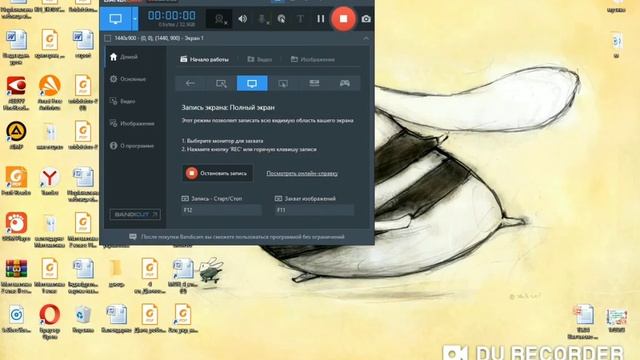Screen dimensions: 640x360
Task: Select rectangle area recording mode icon
Action: click(221, 83)
